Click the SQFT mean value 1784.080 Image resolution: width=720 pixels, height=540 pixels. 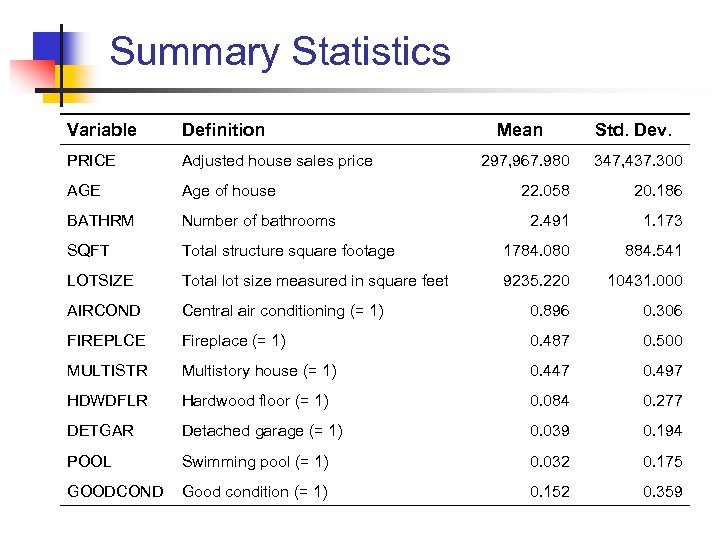[537, 251]
